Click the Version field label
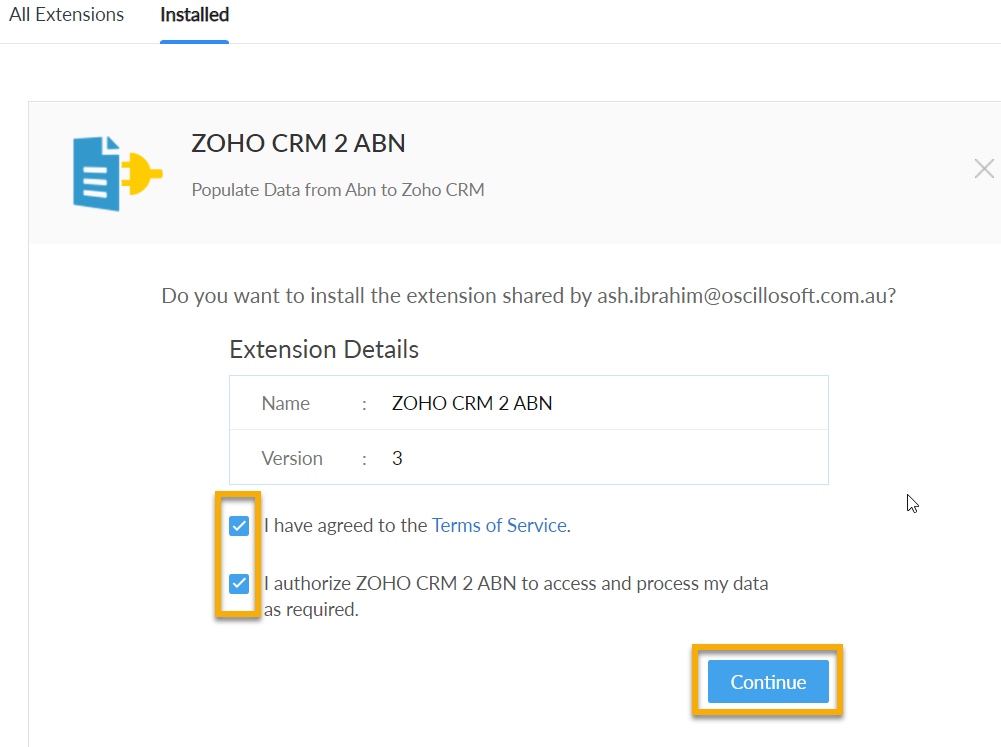 coord(292,458)
